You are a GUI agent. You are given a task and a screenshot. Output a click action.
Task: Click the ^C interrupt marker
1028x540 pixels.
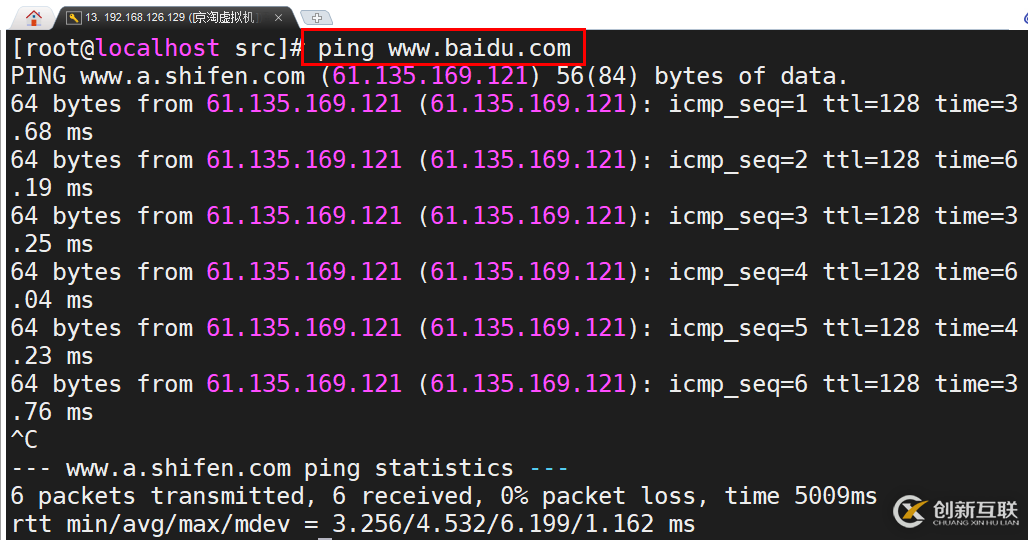[x=24, y=440]
